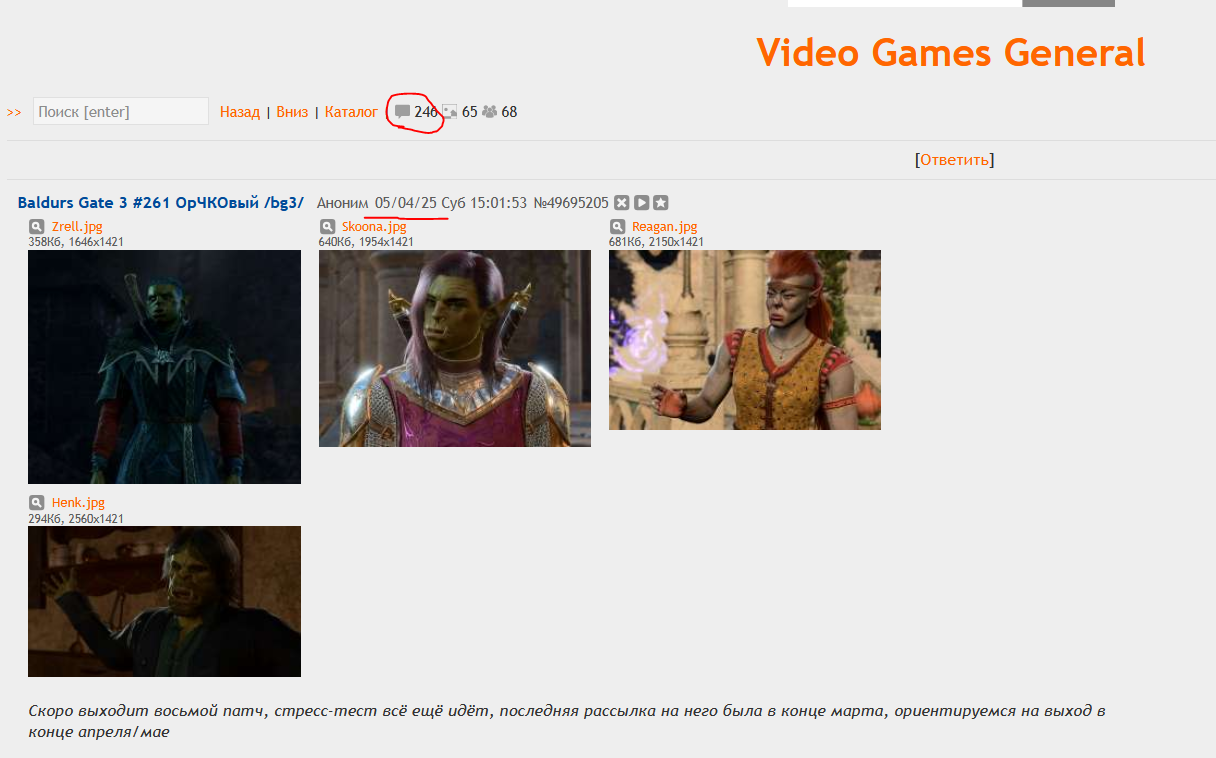Screen dimensions: 1216x758
Task: Open the Reagan.jpg file name link
Action: (665, 227)
